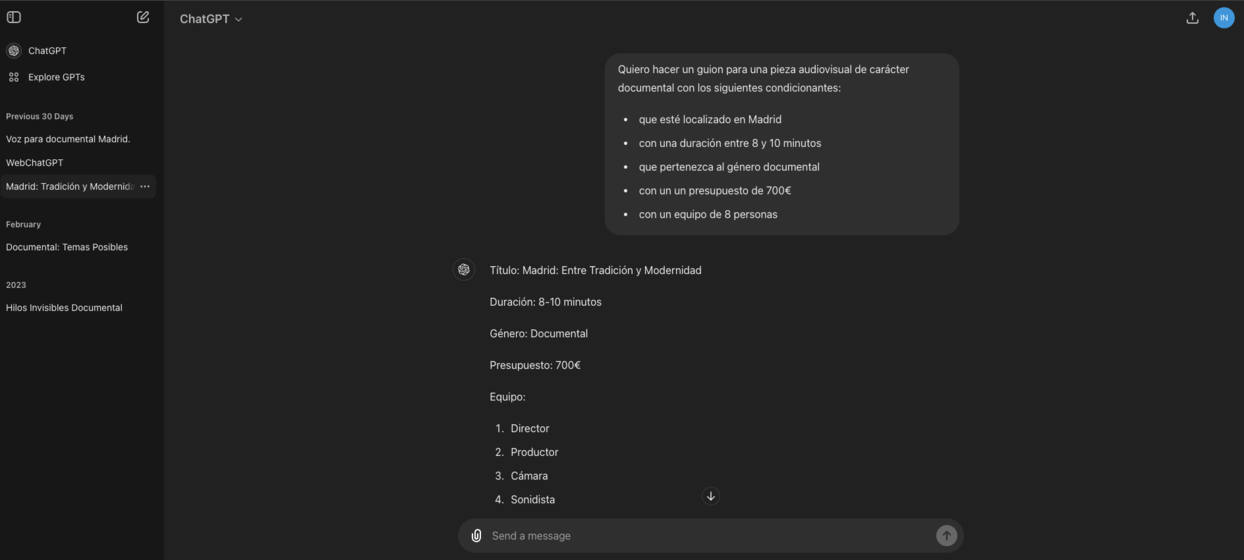Click the assistant avatar beside the response
Viewport: 1244px width, 560px height.
coord(464,270)
